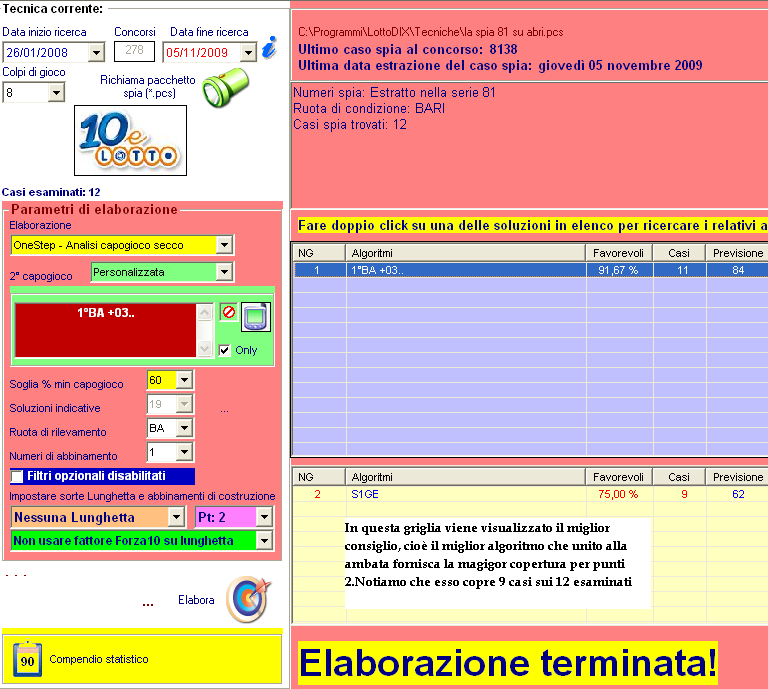Expand the Pt: 2 dropdown

[264, 517]
